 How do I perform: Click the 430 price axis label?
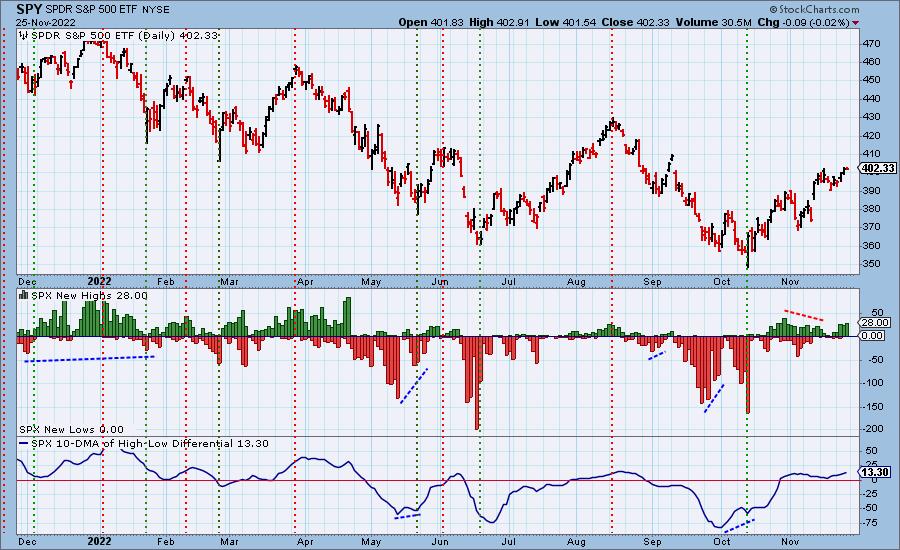pos(871,117)
